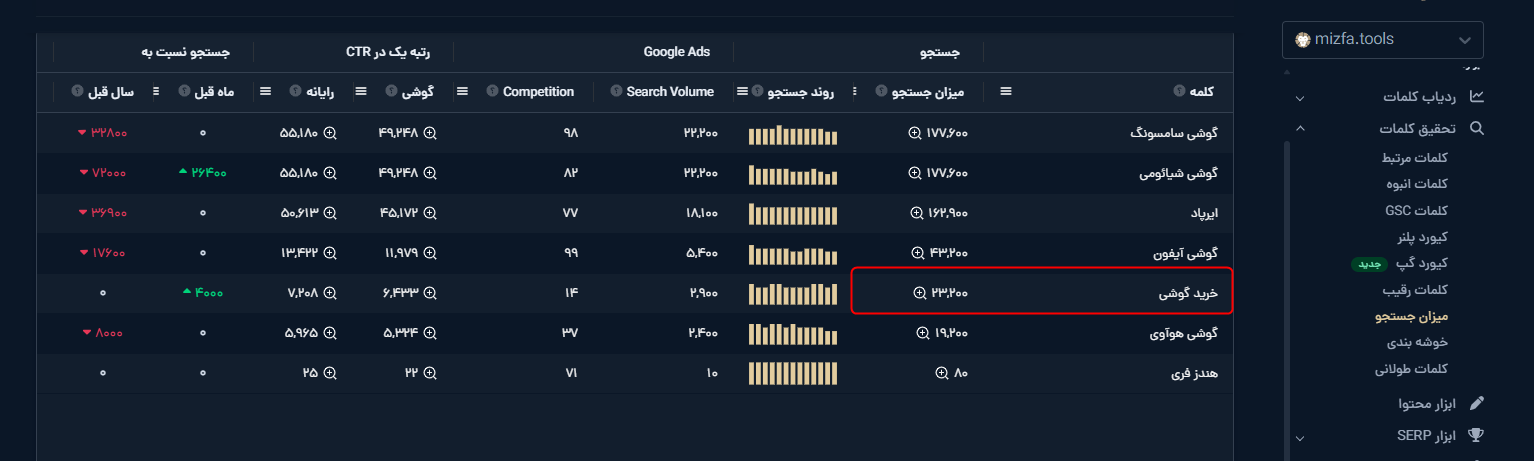This screenshot has width=1534, height=461.
Task: Open column menu icon in رایانه header
Action: click(x=265, y=91)
